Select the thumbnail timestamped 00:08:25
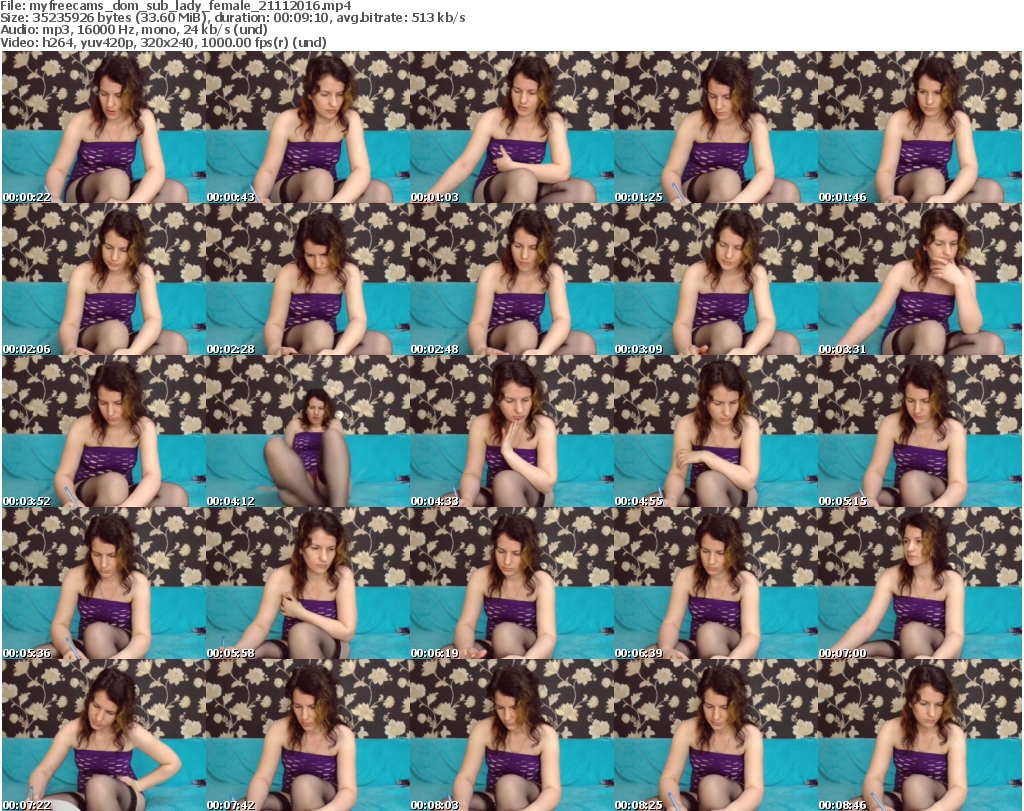Image resolution: width=1024 pixels, height=811 pixels. [x=715, y=735]
